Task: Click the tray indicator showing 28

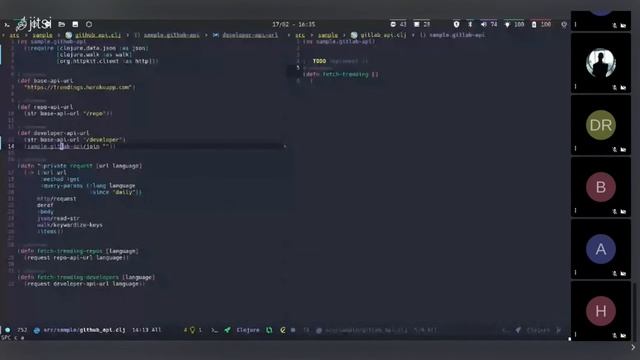Action: [x=422, y=24]
